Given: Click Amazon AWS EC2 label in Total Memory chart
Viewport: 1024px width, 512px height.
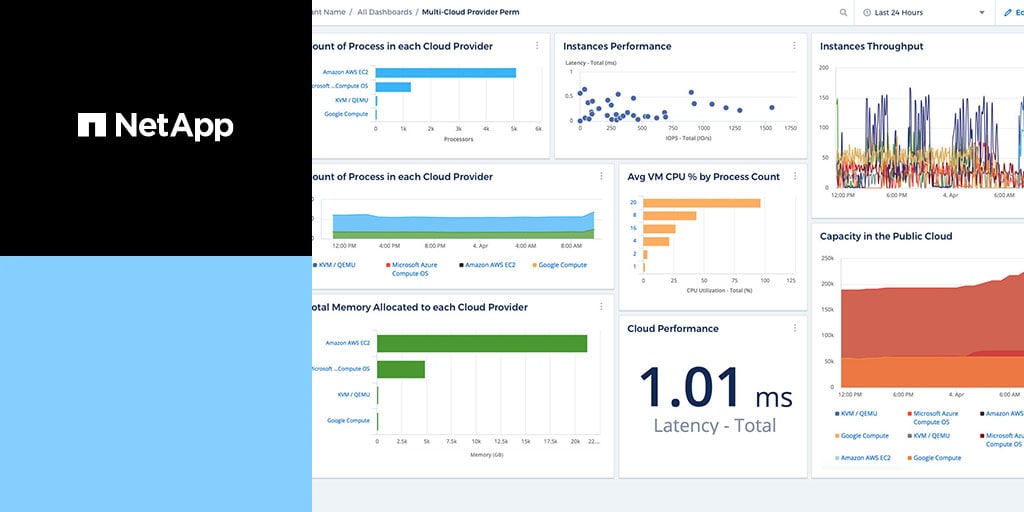Looking at the screenshot, I should [347, 343].
